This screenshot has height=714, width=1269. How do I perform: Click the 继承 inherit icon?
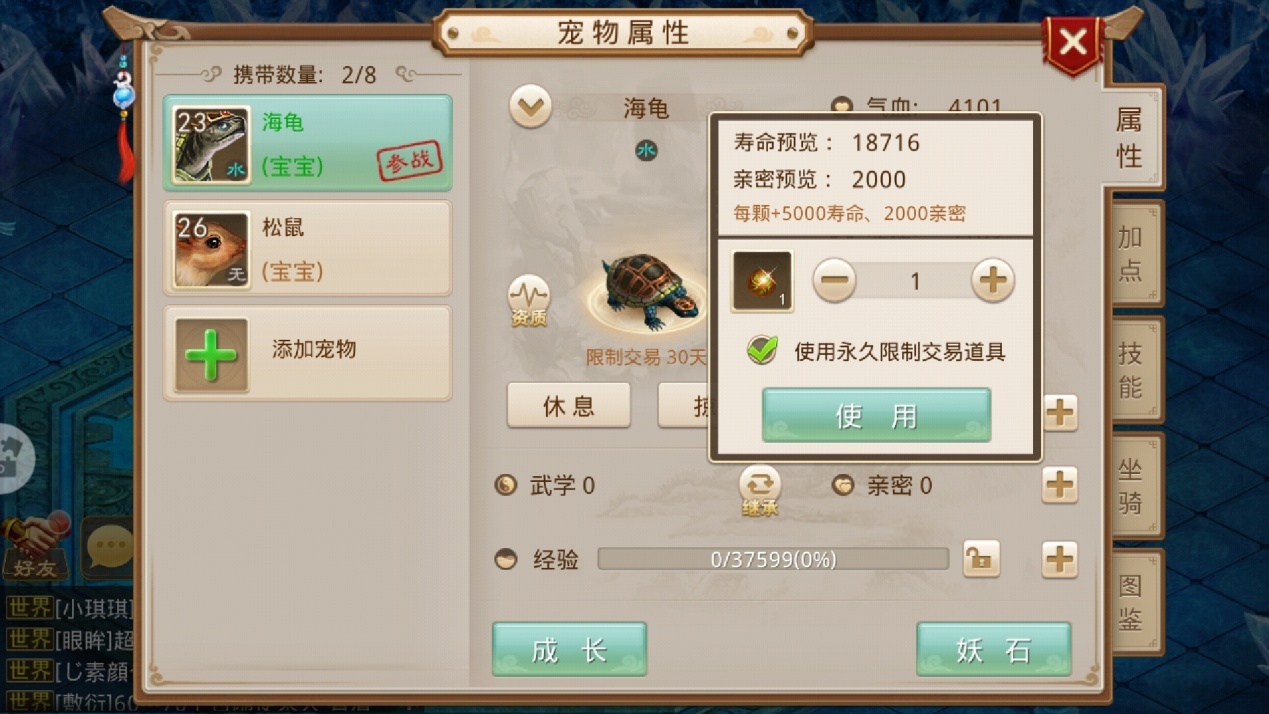coord(760,491)
